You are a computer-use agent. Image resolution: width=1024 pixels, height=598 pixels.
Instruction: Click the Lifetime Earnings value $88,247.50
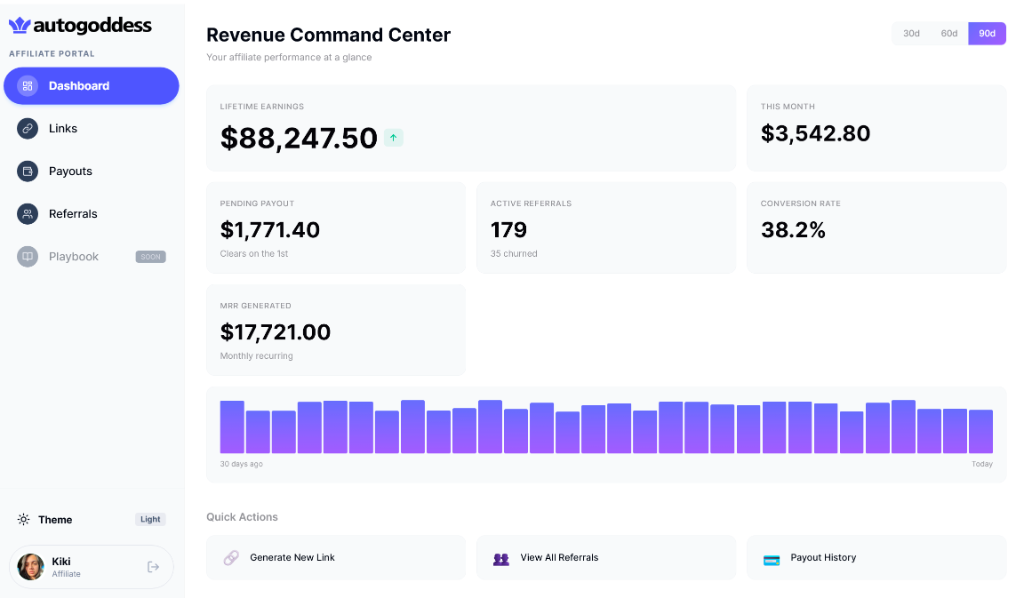(299, 138)
